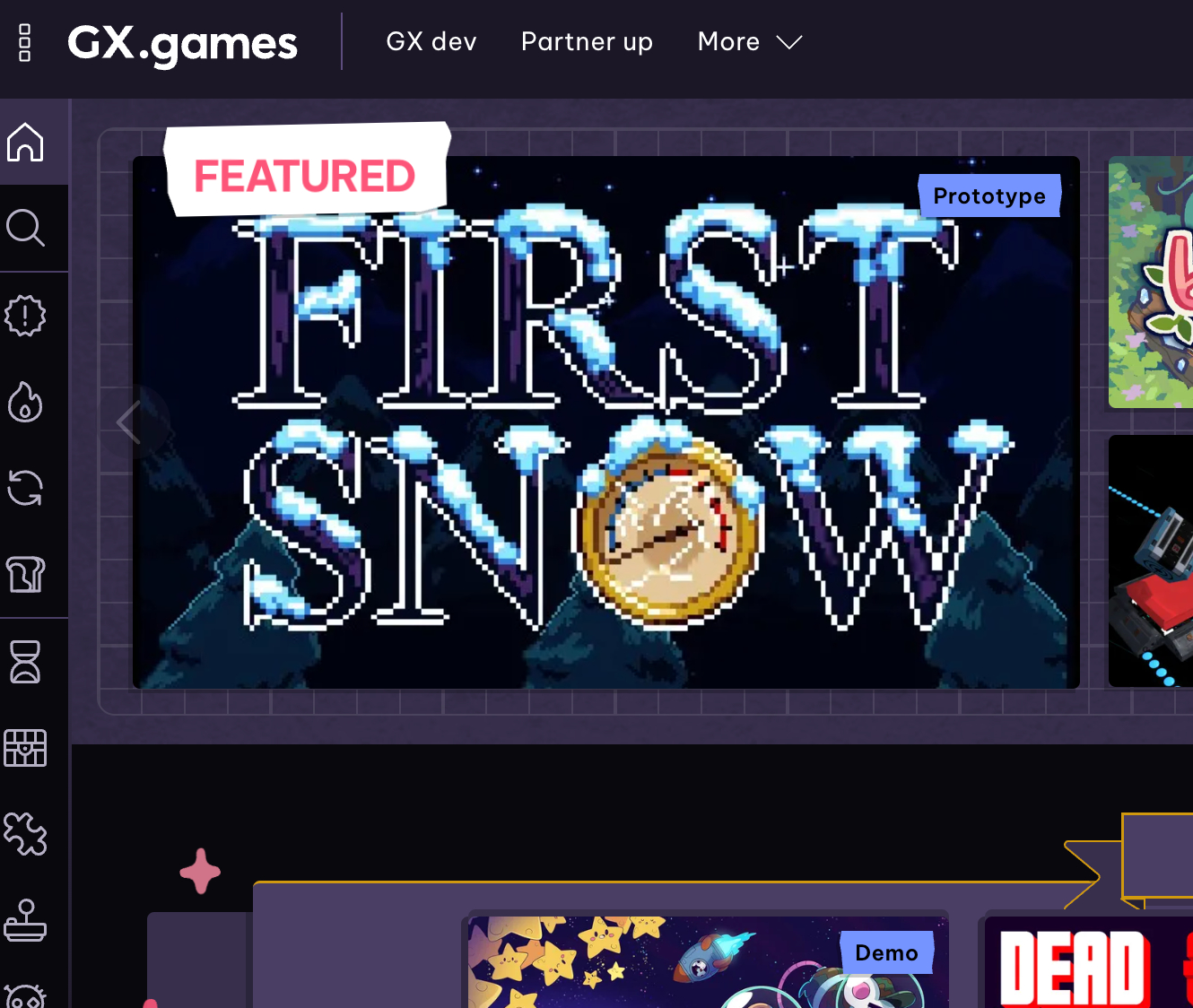
Task: Open the Partner up menu item
Action: click(x=587, y=42)
